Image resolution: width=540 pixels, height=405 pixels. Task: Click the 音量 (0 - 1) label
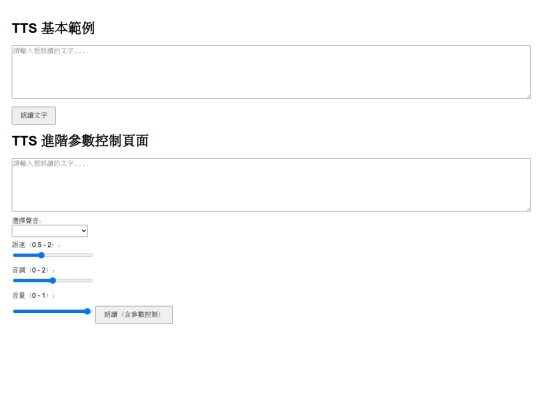click(x=33, y=295)
